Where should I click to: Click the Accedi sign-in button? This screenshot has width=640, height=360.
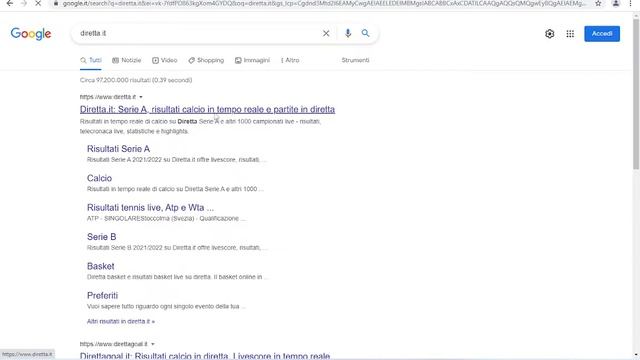tap(602, 34)
